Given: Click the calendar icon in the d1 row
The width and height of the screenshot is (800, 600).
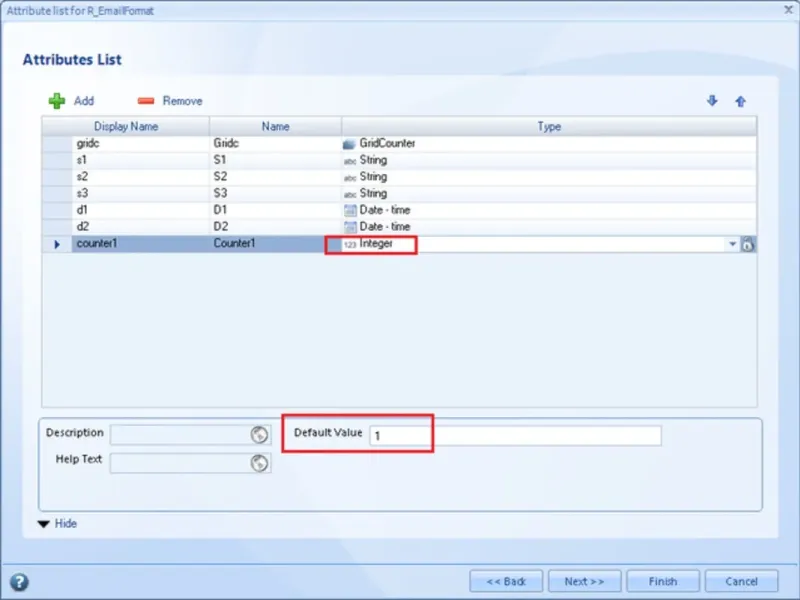Looking at the screenshot, I should [350, 210].
